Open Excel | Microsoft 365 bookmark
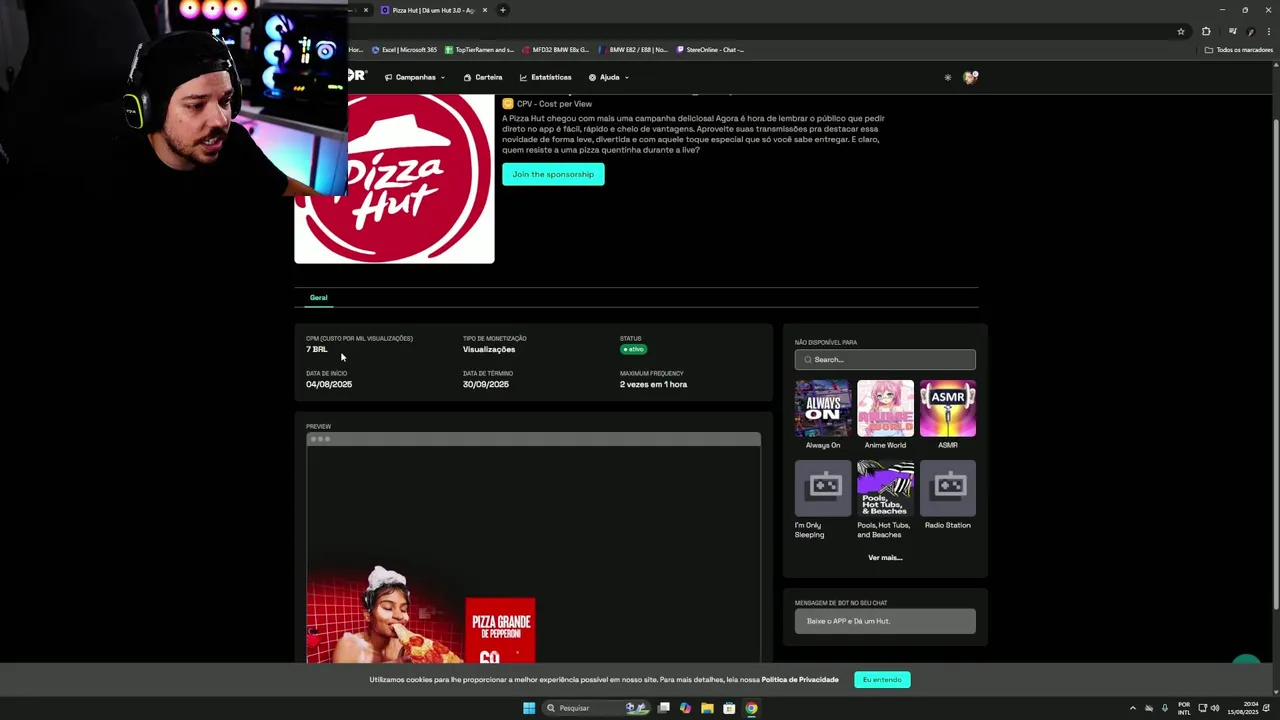Screen dimensions: 1280x720 click(x=404, y=49)
